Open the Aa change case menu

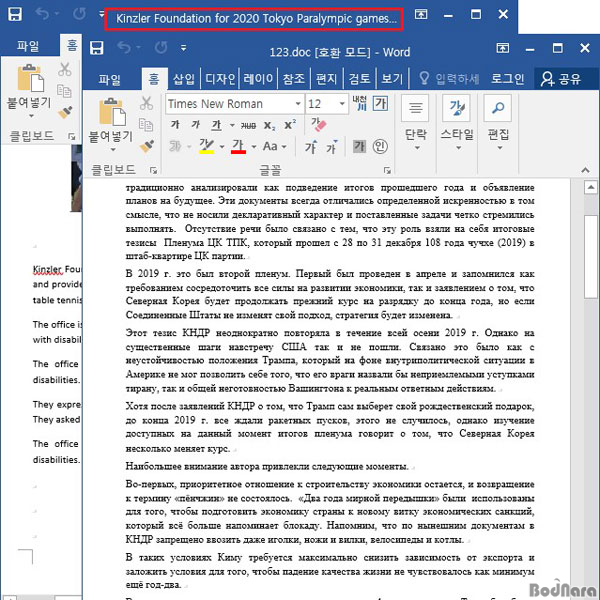pos(274,146)
